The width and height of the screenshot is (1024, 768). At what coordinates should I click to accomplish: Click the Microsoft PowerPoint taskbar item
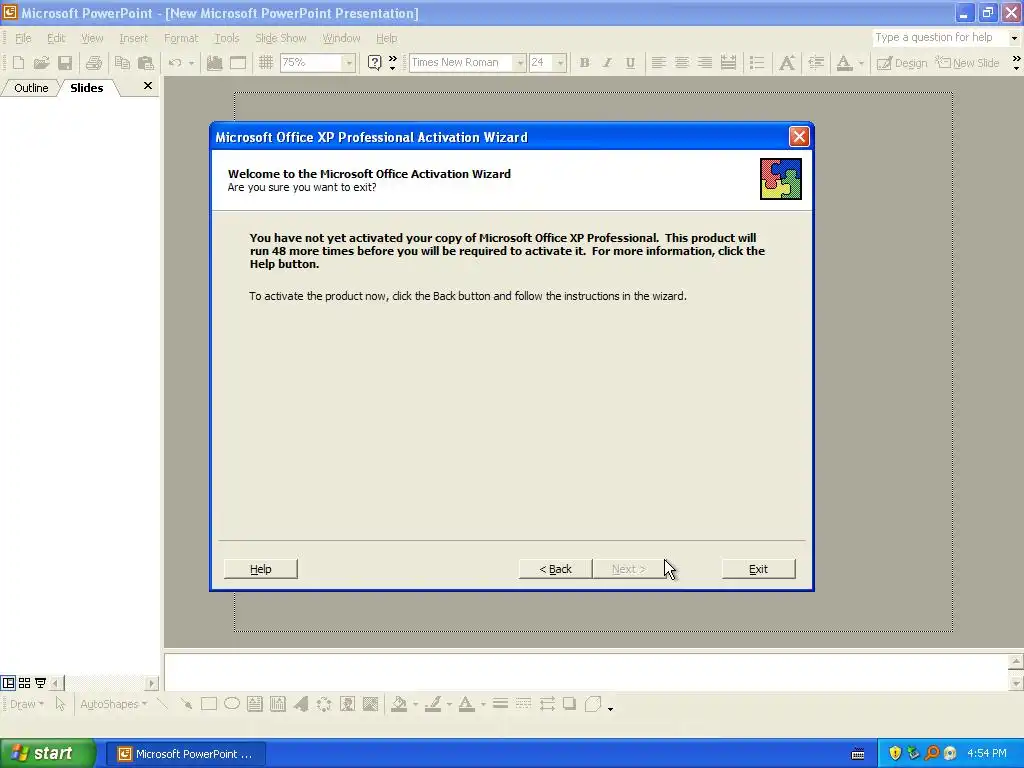pos(185,754)
